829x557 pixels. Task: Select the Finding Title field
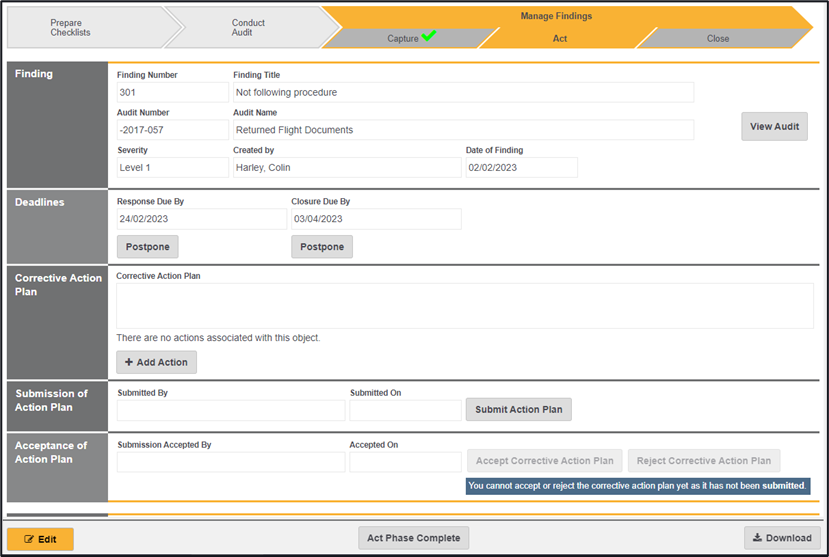click(462, 93)
